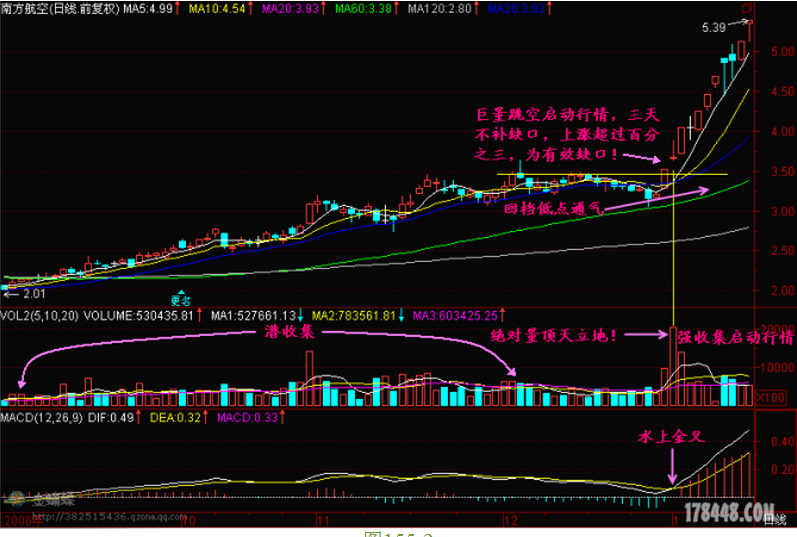Click the cyan 更名 marker on the chart
Screen dimensions: 797x537
pos(181,300)
